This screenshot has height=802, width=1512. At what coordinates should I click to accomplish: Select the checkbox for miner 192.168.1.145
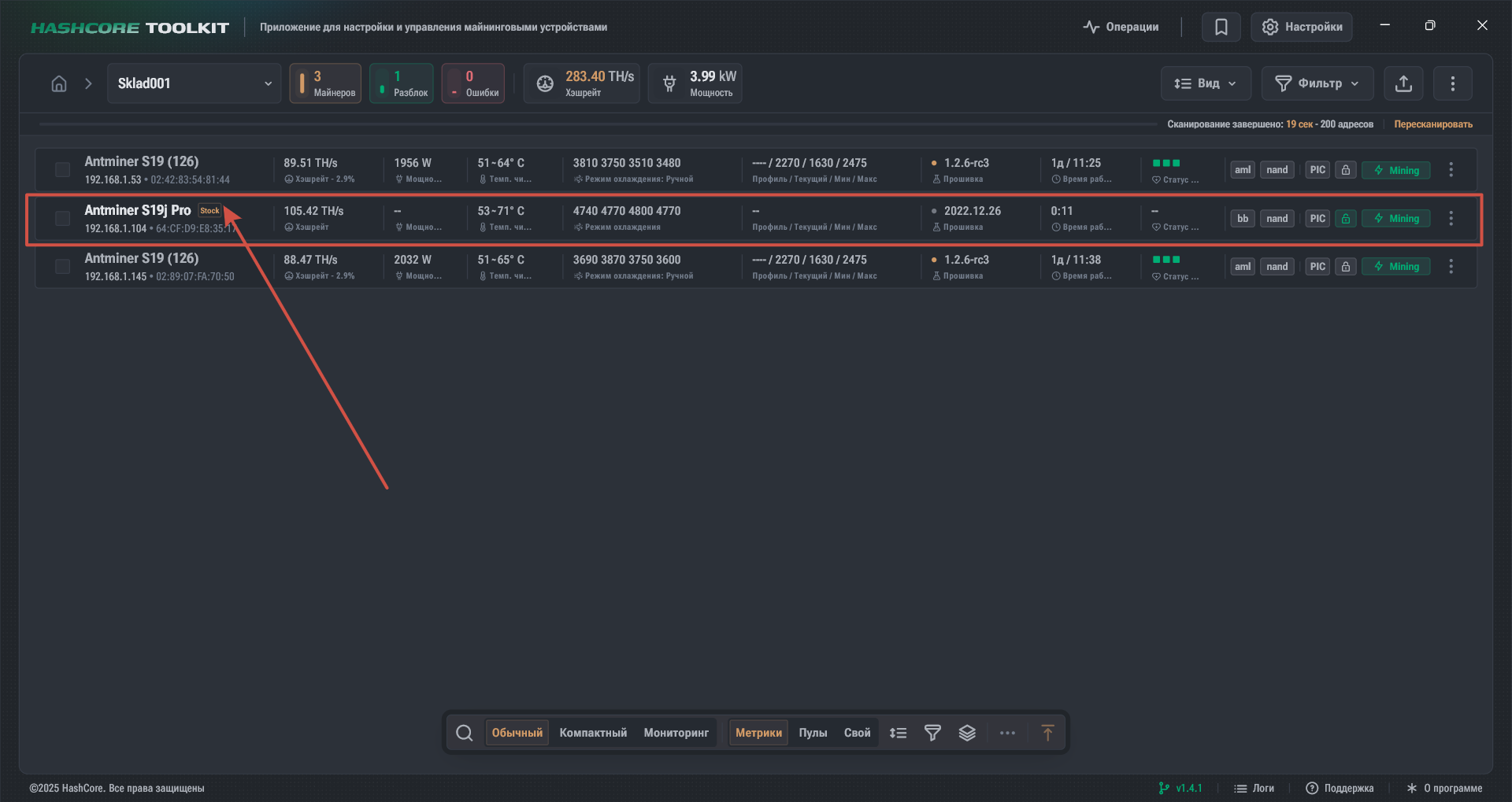pos(62,267)
